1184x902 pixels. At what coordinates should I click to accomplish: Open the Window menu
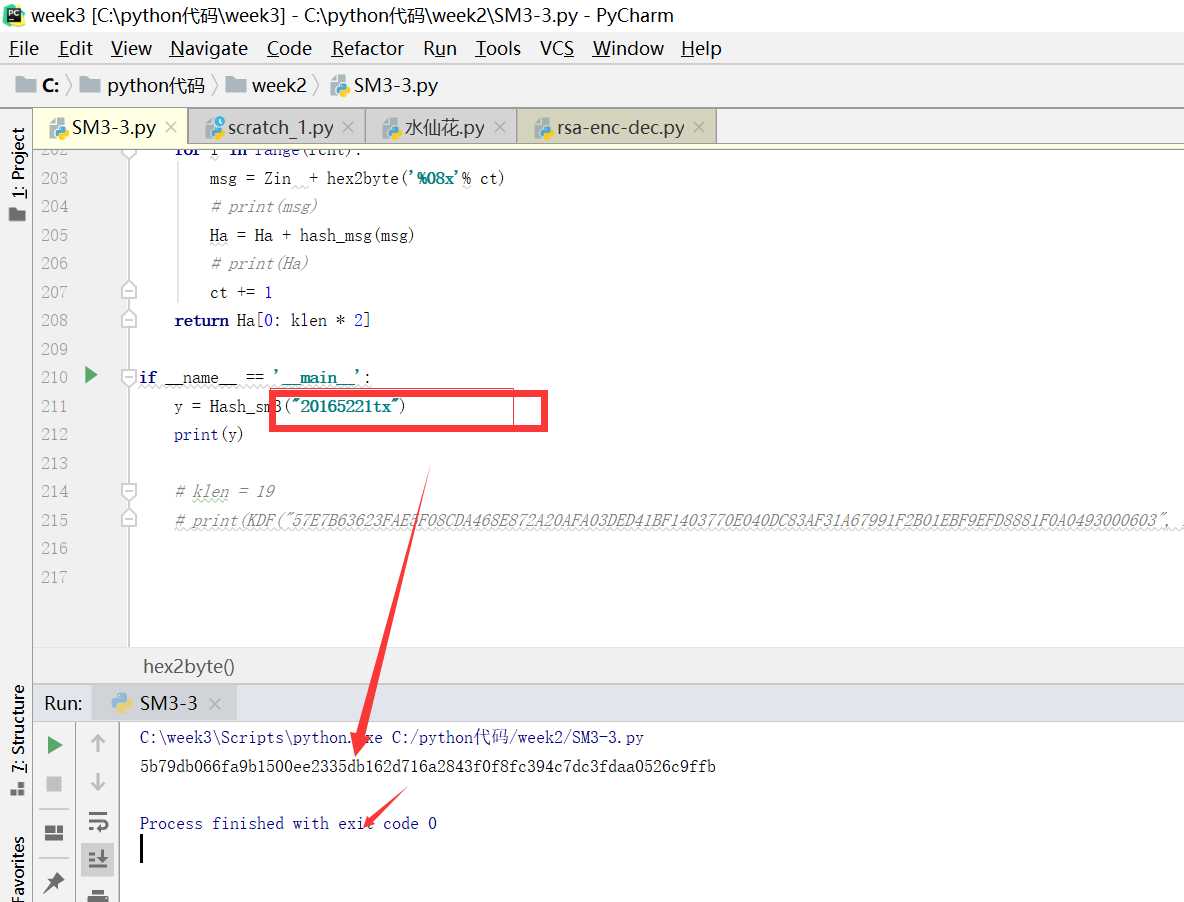click(x=628, y=48)
